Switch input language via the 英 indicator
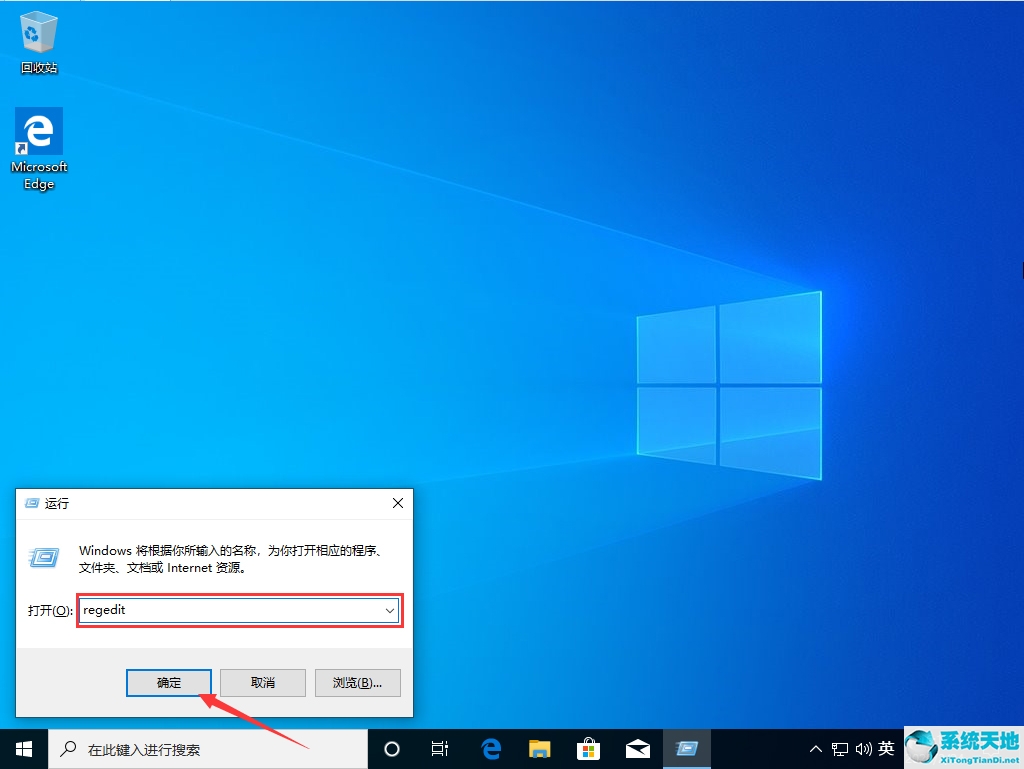 [x=888, y=748]
